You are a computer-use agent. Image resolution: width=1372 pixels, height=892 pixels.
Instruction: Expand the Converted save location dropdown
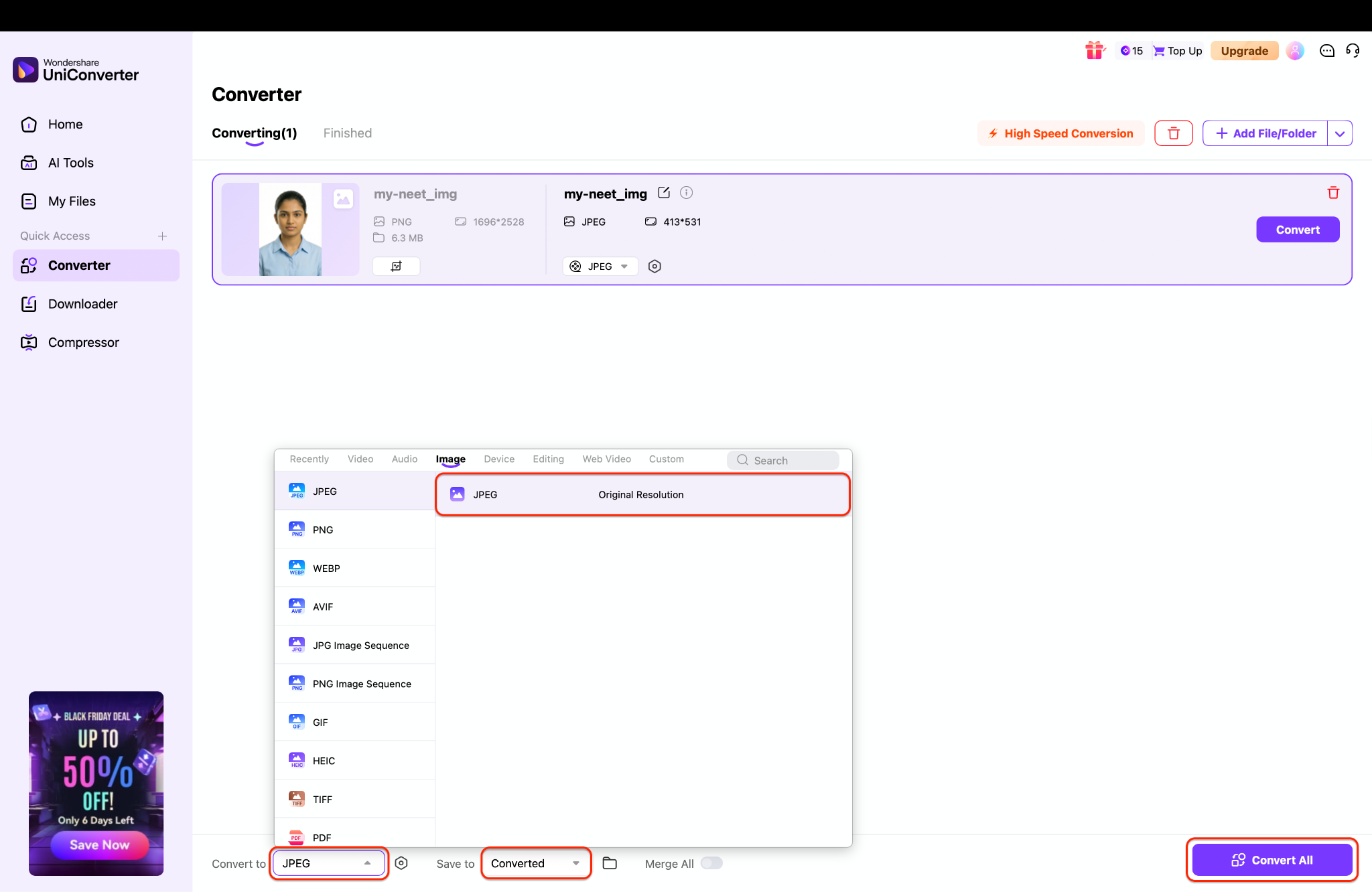535,863
